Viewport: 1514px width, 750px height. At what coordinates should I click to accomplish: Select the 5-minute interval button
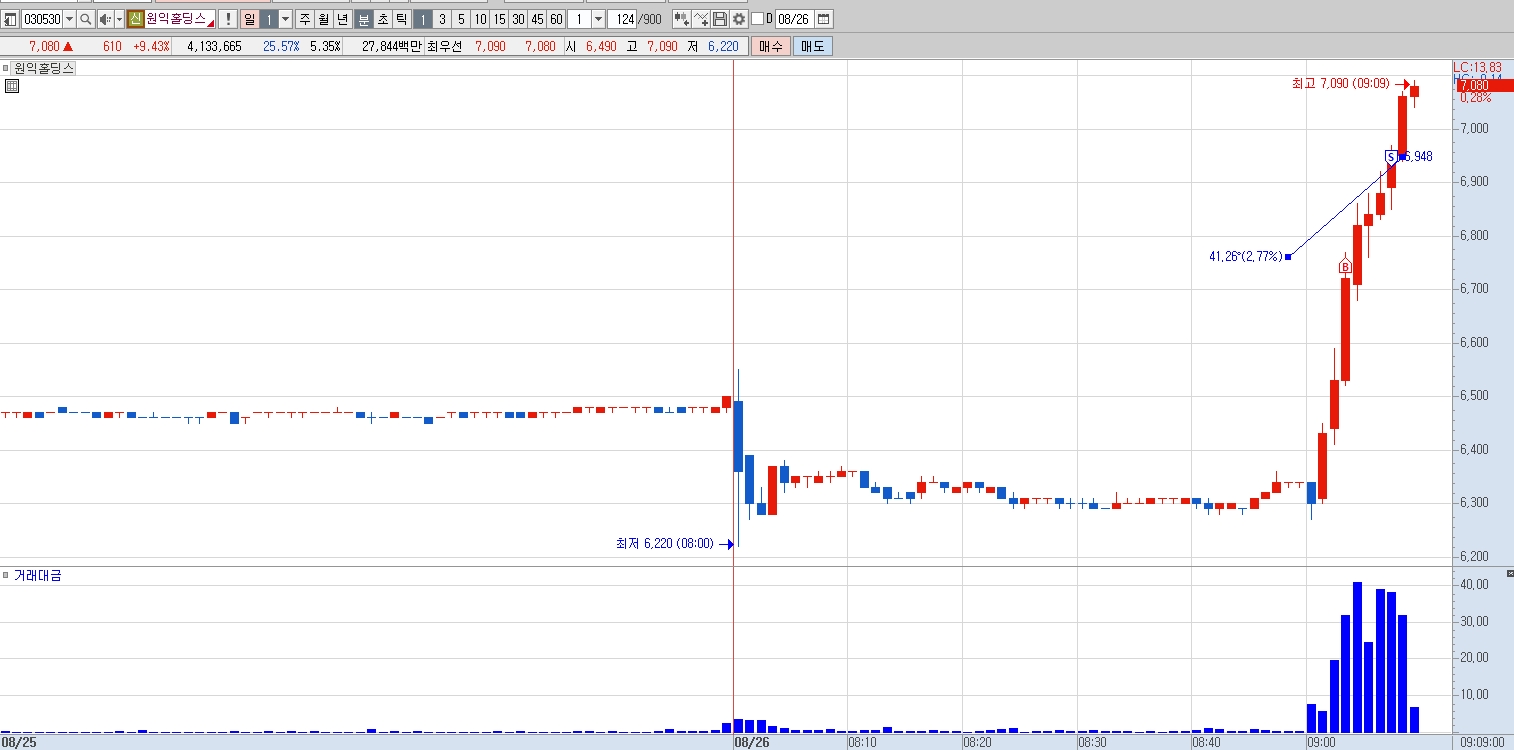(x=461, y=19)
